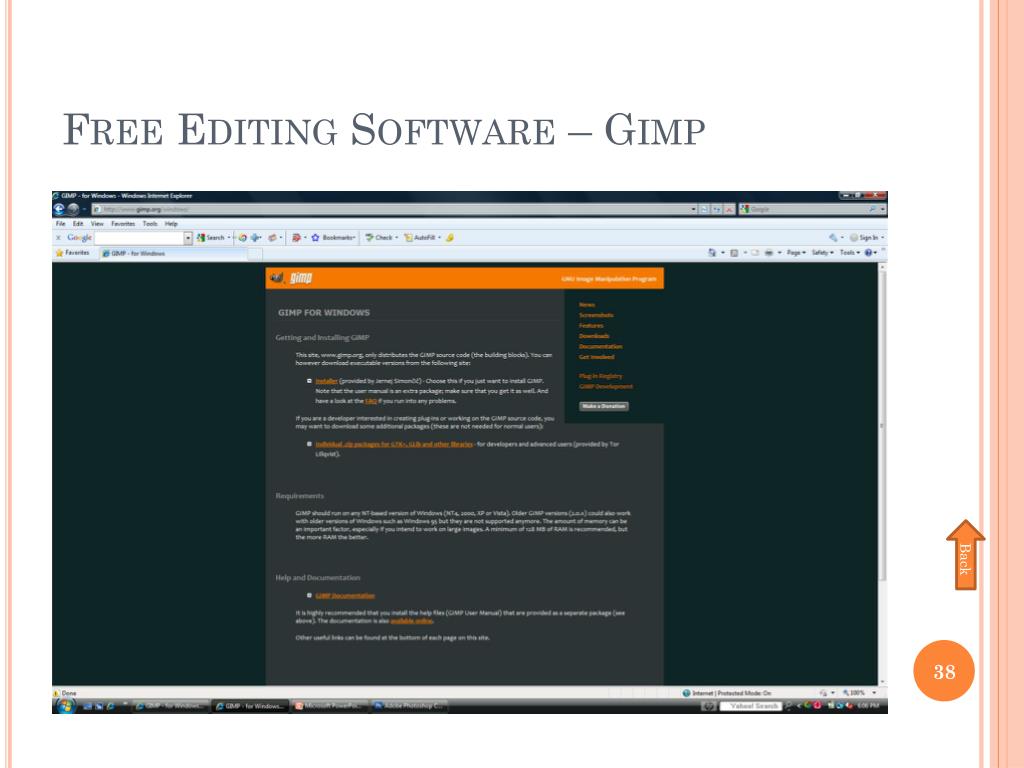Click the Google toolbar search text field
The height and width of the screenshot is (768, 1024).
pos(138,238)
